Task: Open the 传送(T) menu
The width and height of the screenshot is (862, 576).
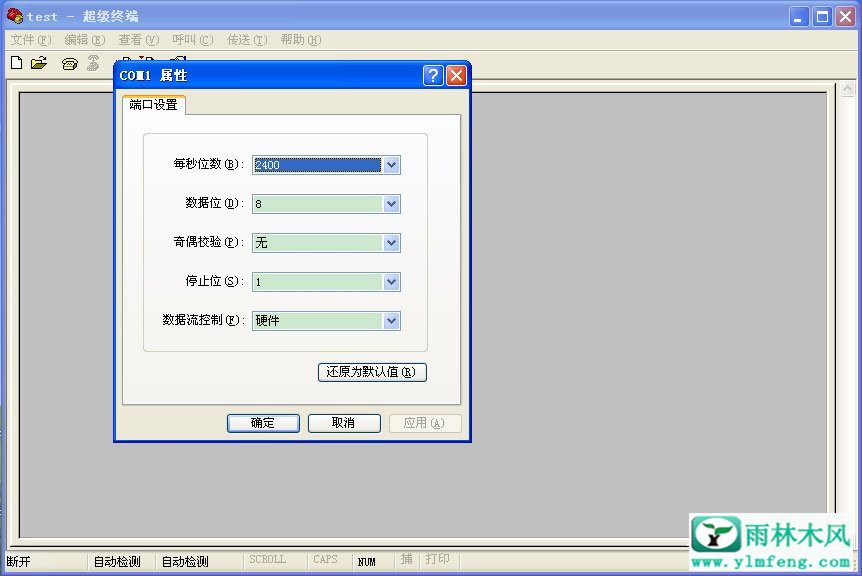Action: pos(247,40)
